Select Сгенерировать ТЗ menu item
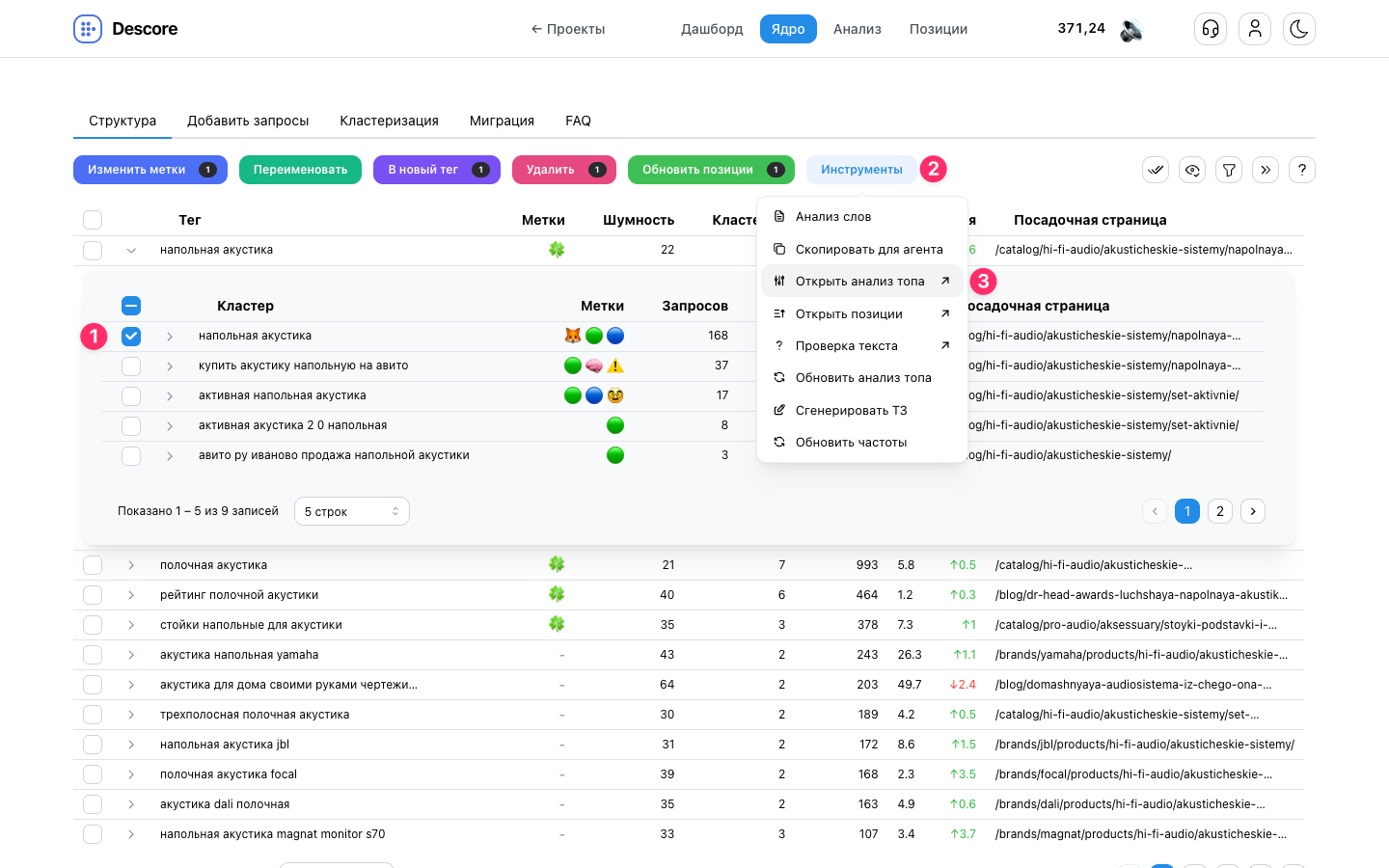This screenshot has height=868, width=1389. [x=862, y=410]
